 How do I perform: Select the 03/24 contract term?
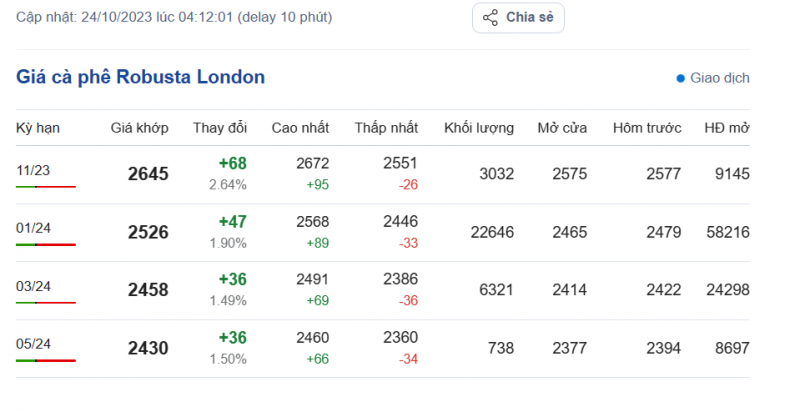33,286
